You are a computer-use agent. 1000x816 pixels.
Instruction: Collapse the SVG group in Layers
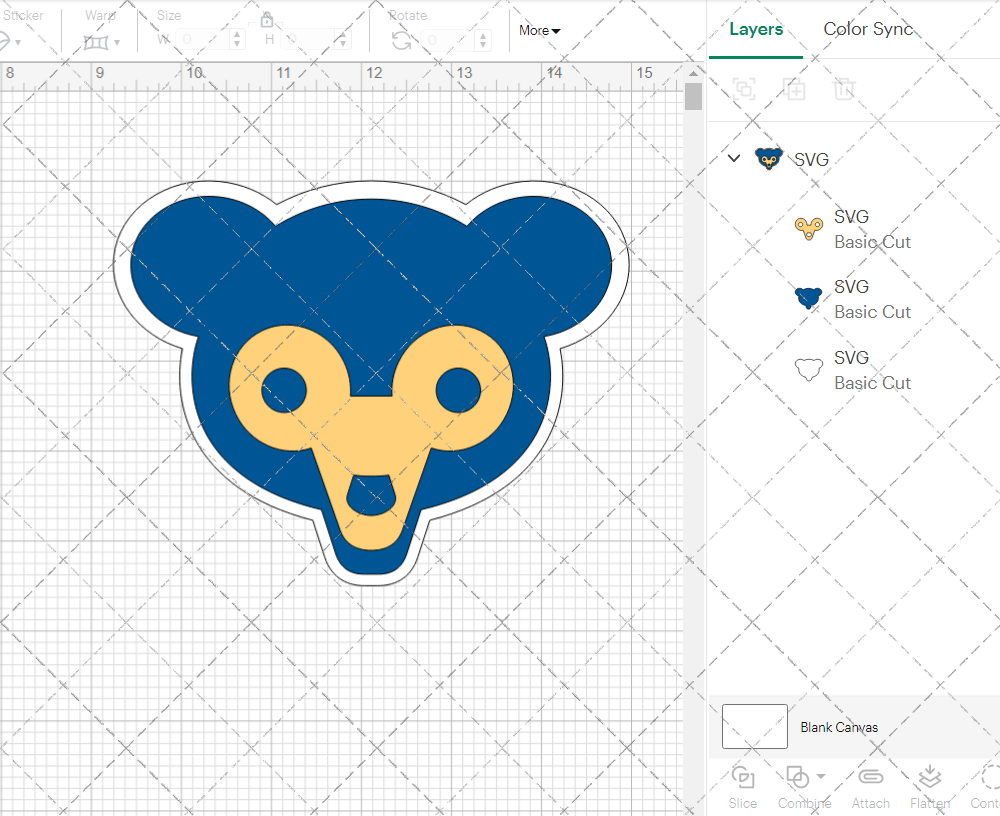pos(733,158)
